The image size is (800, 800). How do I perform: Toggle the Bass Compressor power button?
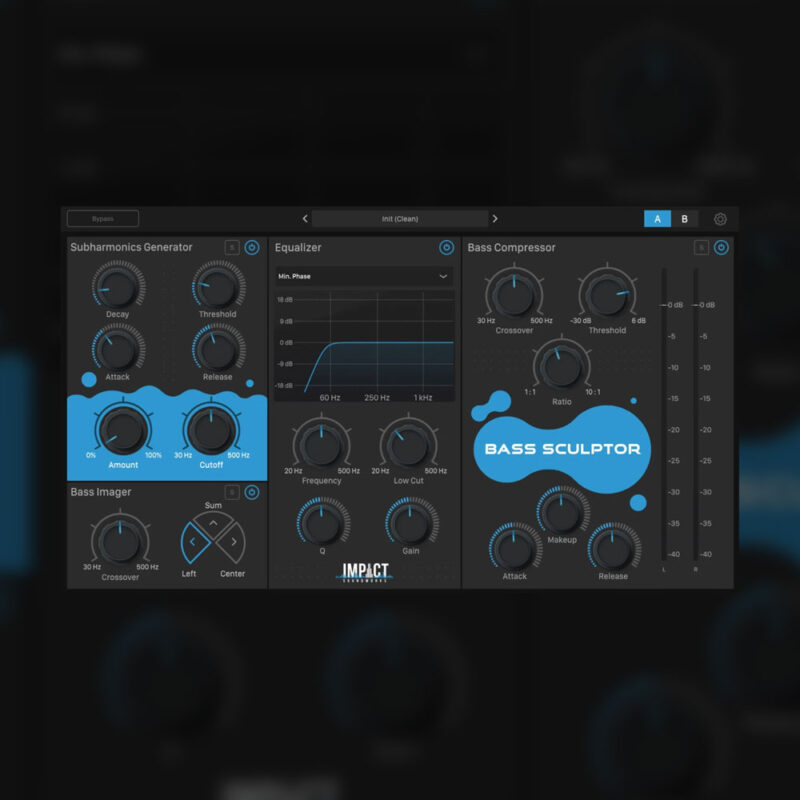click(721, 247)
